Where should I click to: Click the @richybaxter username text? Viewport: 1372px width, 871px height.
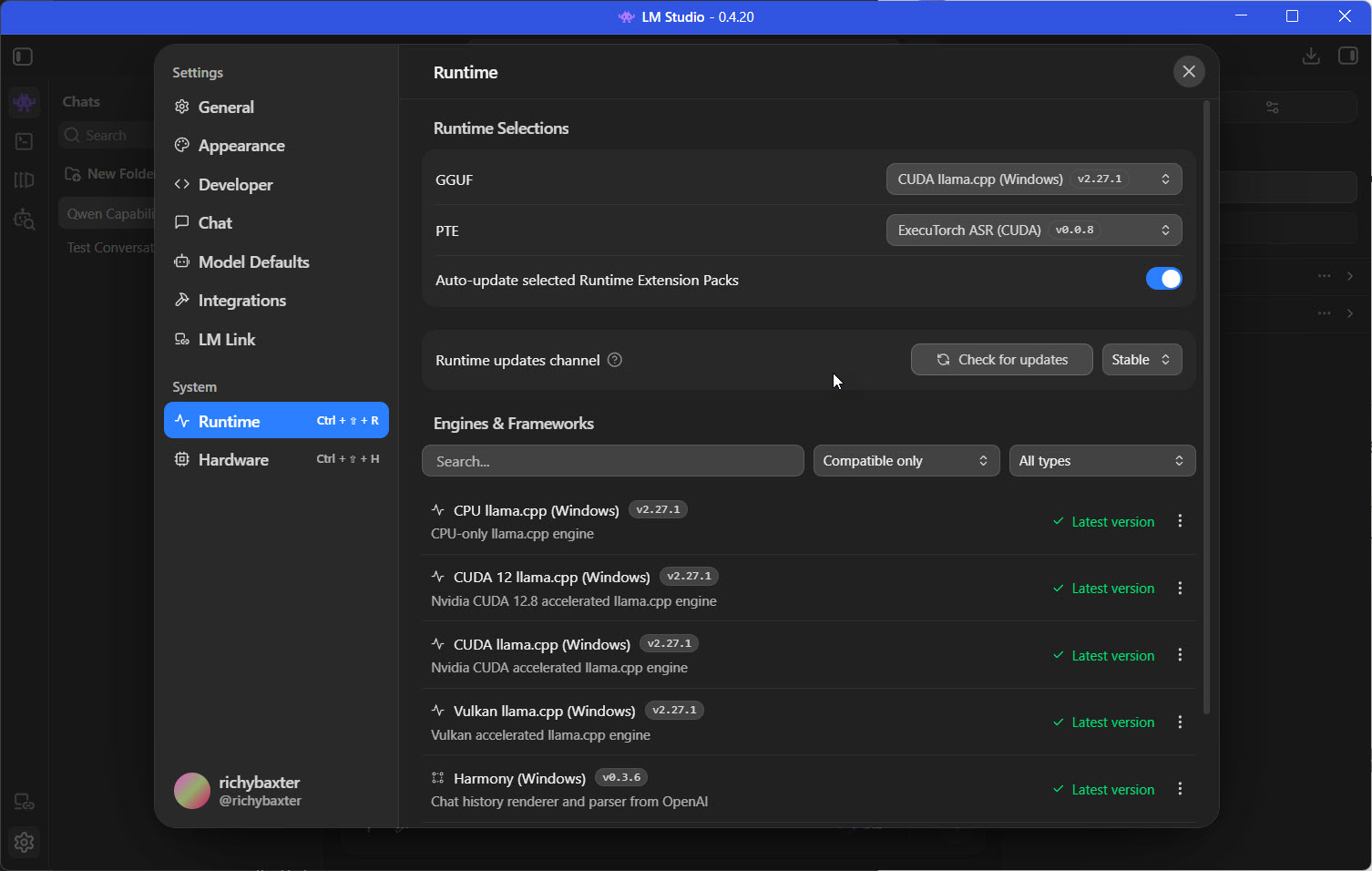point(261,801)
